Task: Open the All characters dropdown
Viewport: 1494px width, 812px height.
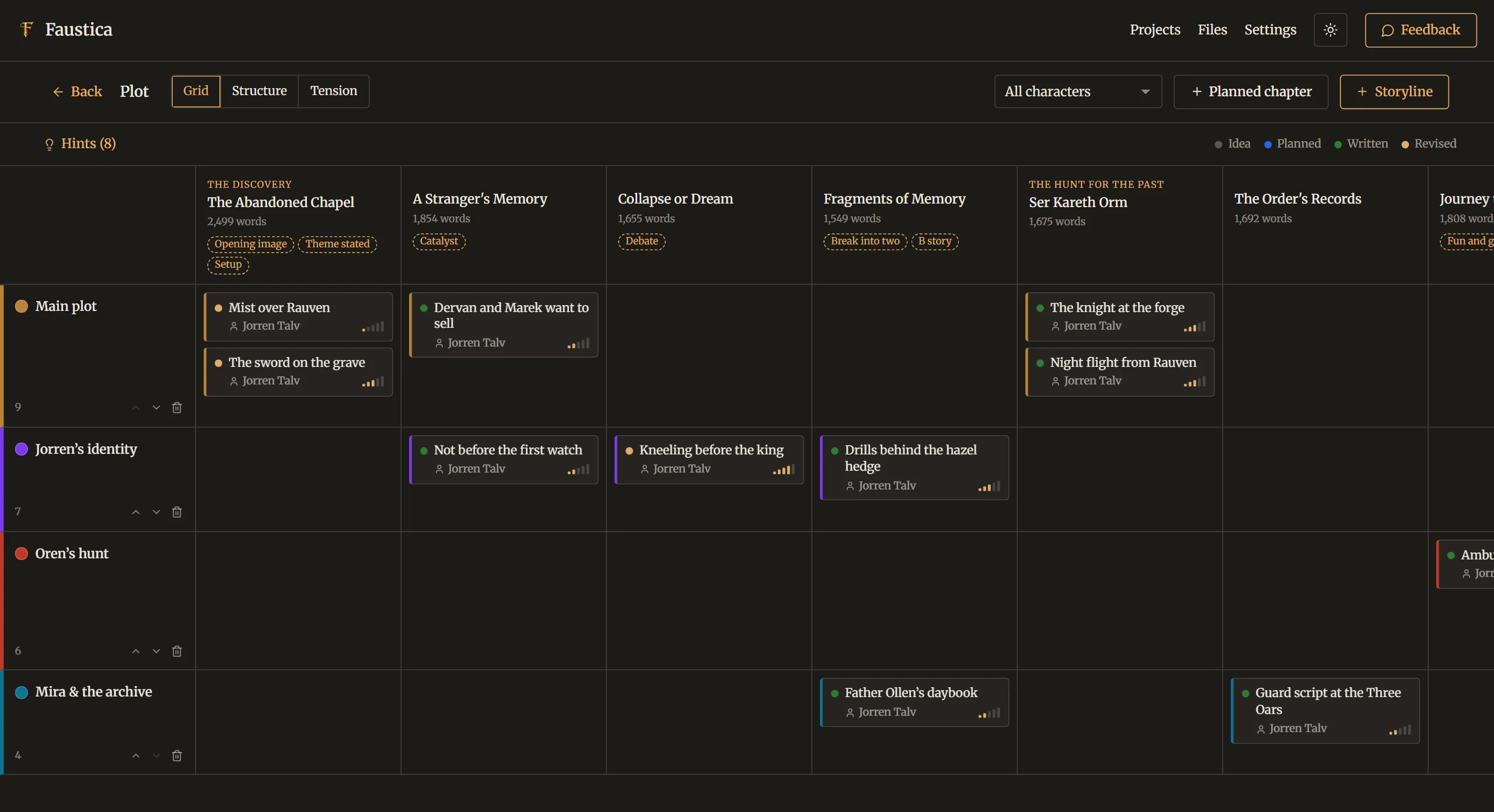Action: [1078, 92]
